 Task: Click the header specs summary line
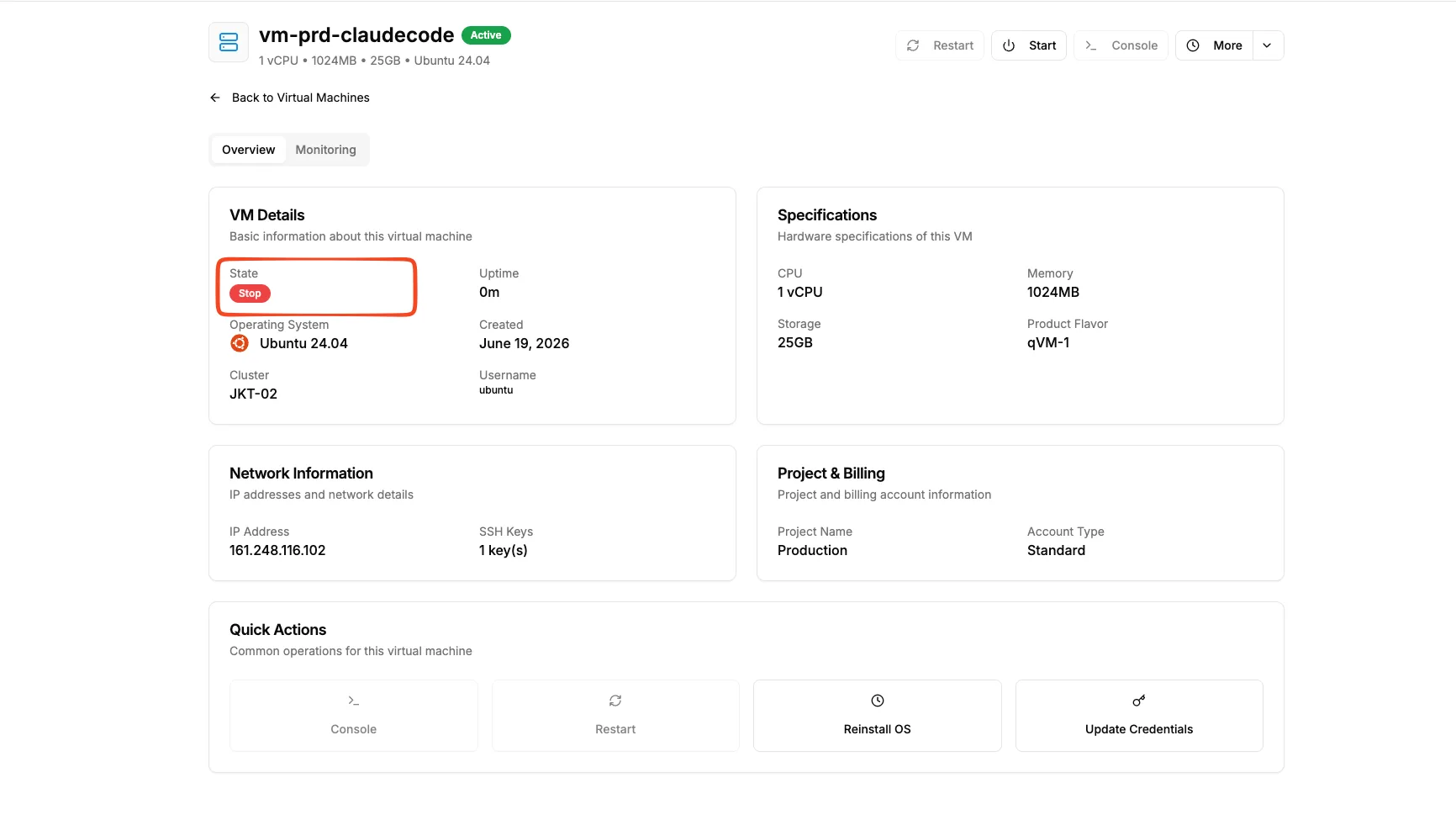[374, 61]
